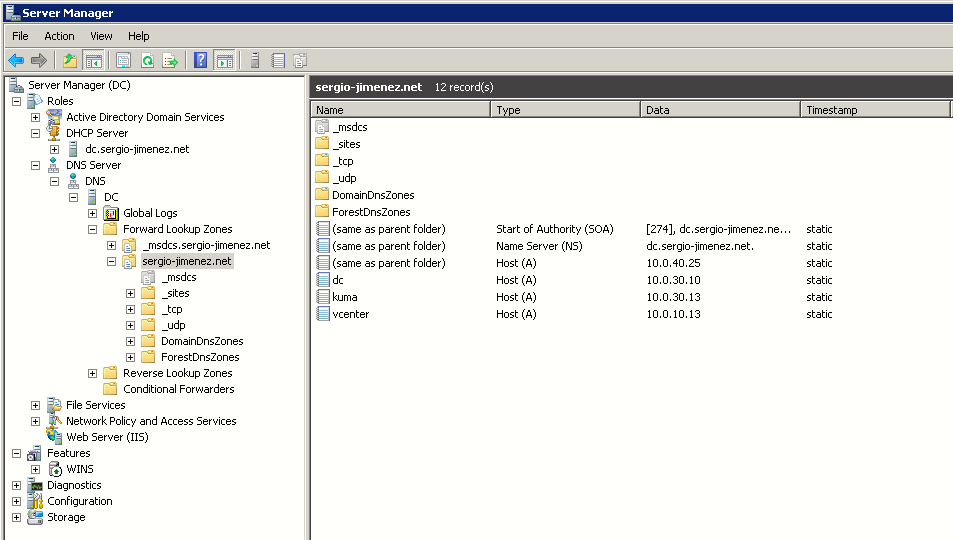The height and width of the screenshot is (540, 953).
Task: Select Conditional Forwarders in tree
Action: click(179, 389)
